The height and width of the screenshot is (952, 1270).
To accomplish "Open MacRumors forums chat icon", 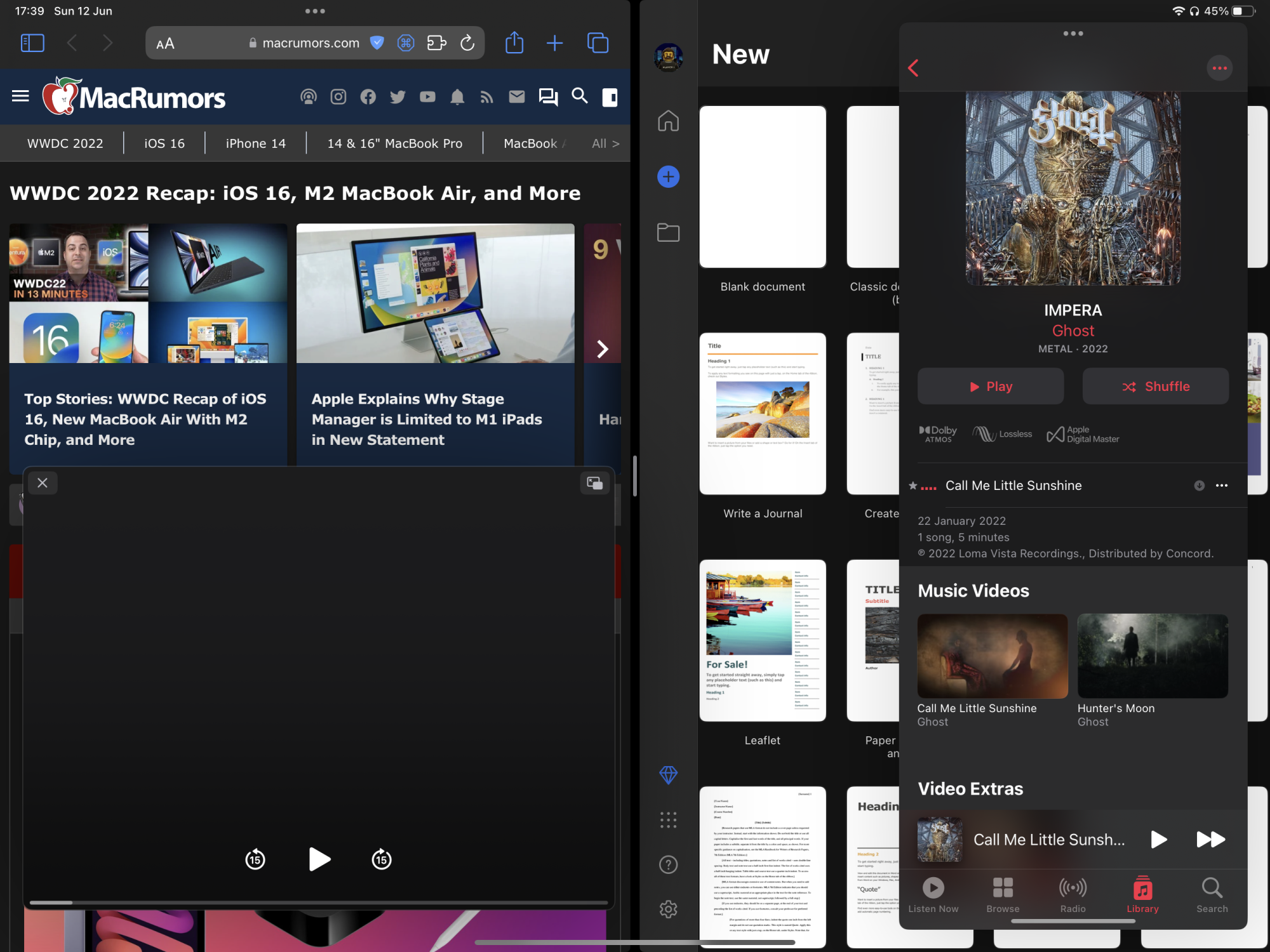I will tap(547, 96).
